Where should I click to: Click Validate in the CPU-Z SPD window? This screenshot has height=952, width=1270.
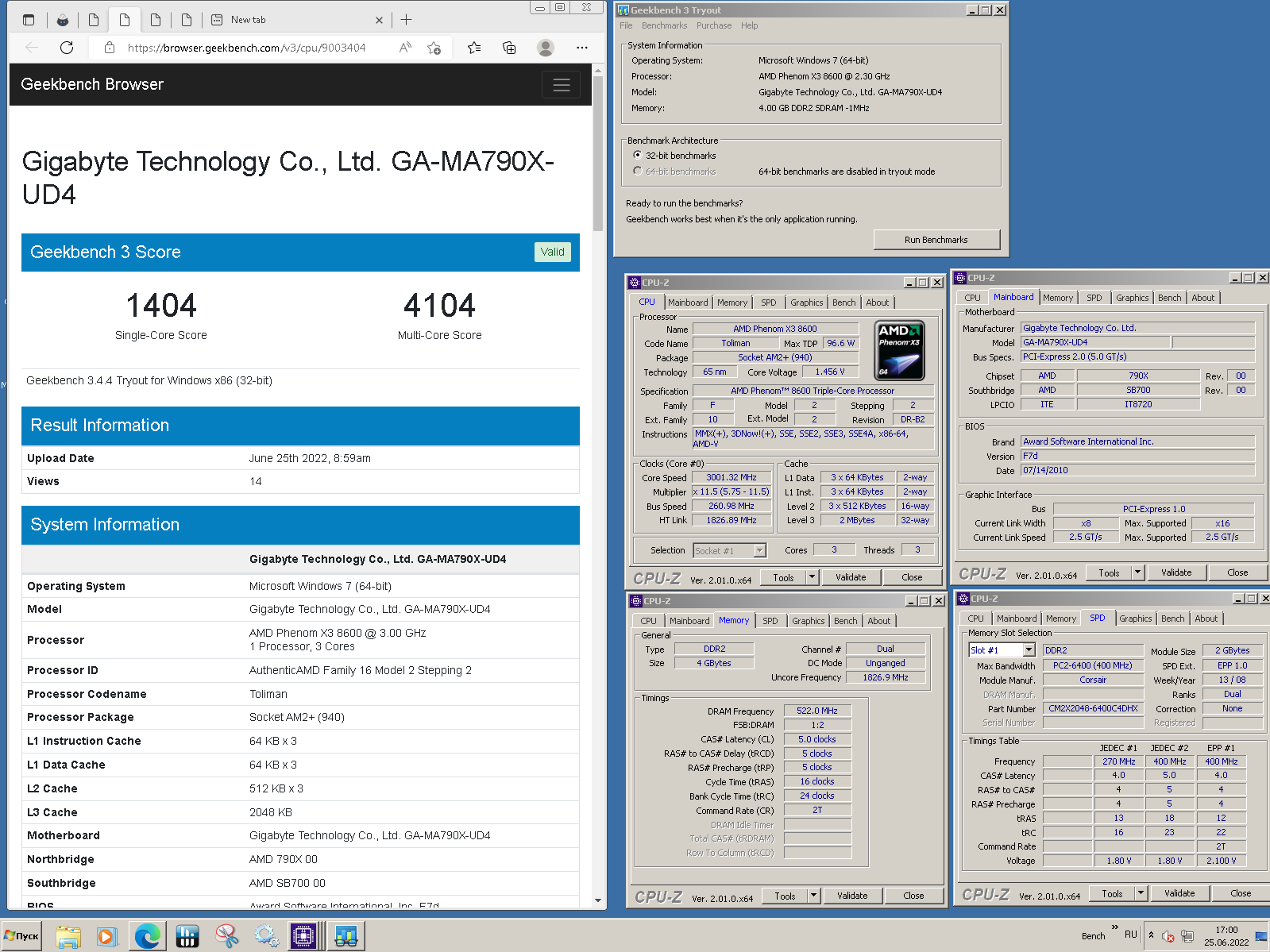pyautogui.click(x=1179, y=893)
